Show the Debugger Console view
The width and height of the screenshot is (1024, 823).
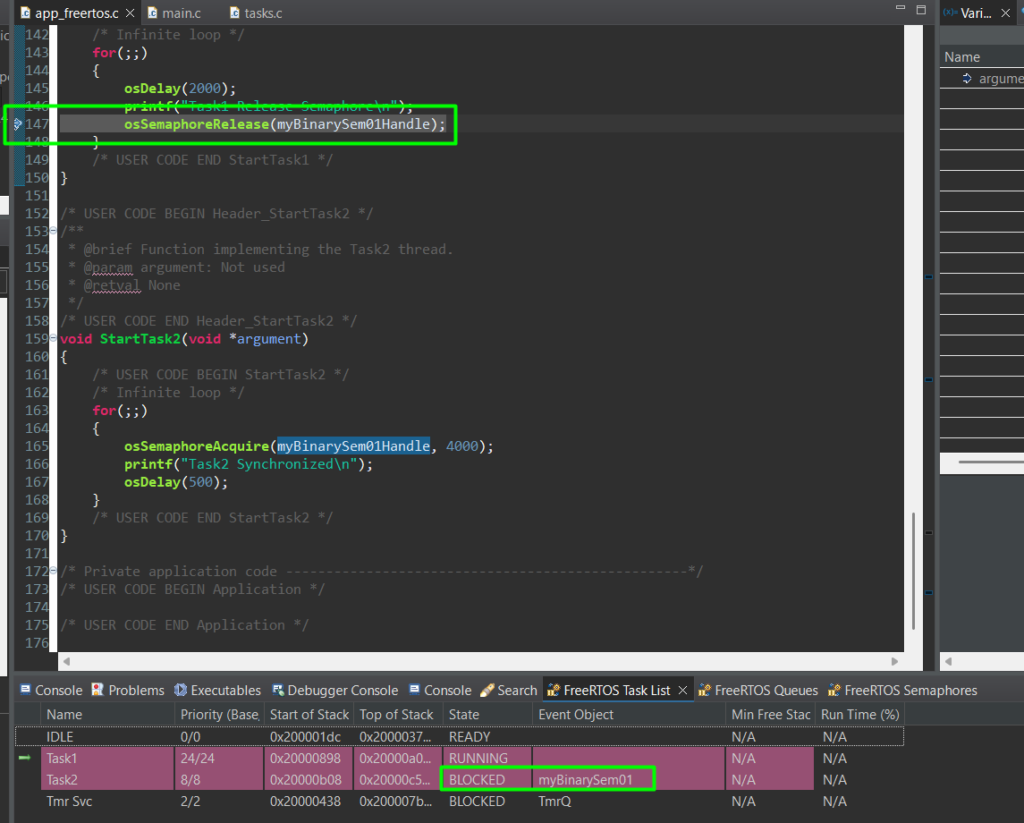click(x=342, y=690)
